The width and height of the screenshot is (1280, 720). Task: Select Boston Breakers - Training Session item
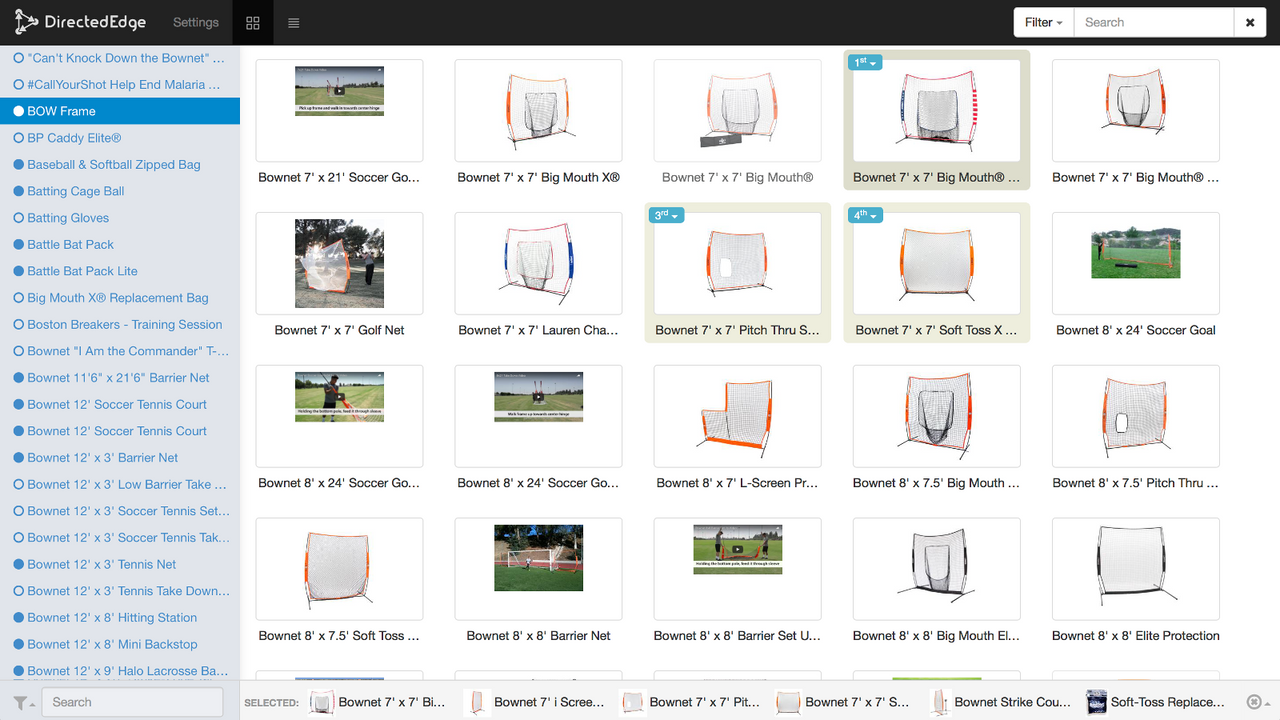pyautogui.click(x=120, y=324)
